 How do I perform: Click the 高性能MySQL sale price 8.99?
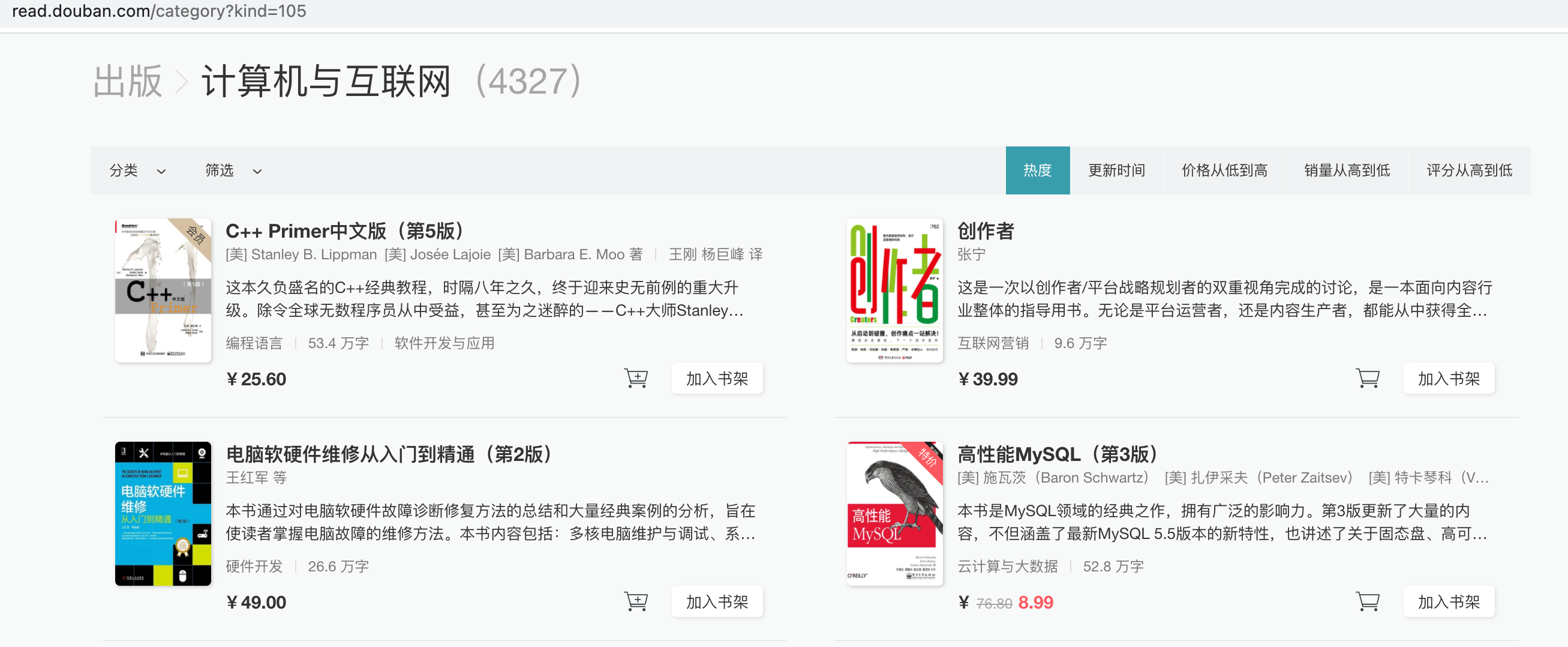click(x=1035, y=602)
